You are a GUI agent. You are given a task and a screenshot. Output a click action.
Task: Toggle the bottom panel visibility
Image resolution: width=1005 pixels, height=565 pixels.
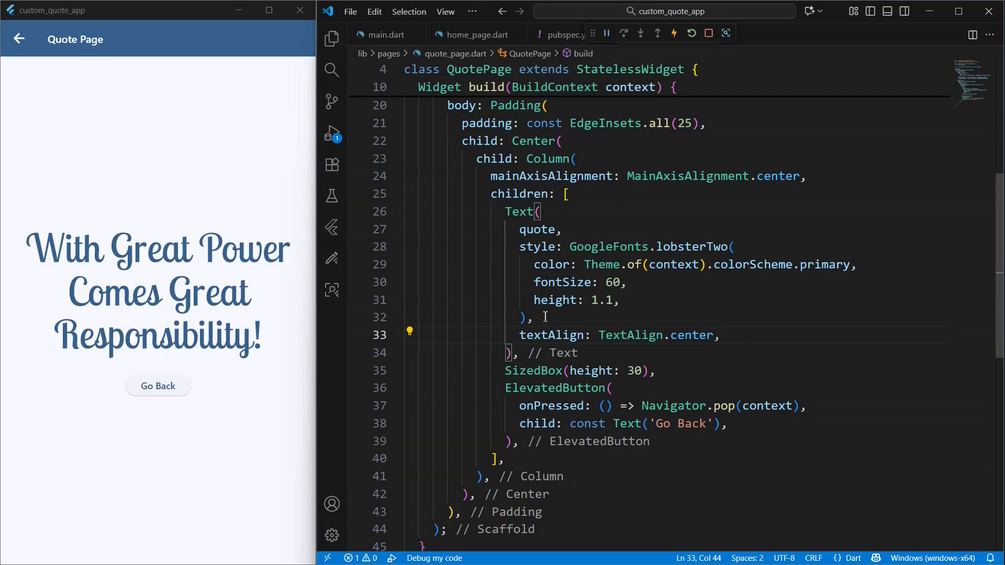(887, 12)
